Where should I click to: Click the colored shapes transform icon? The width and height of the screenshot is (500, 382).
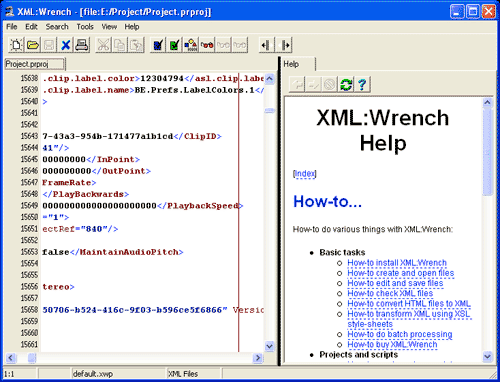[191, 45]
